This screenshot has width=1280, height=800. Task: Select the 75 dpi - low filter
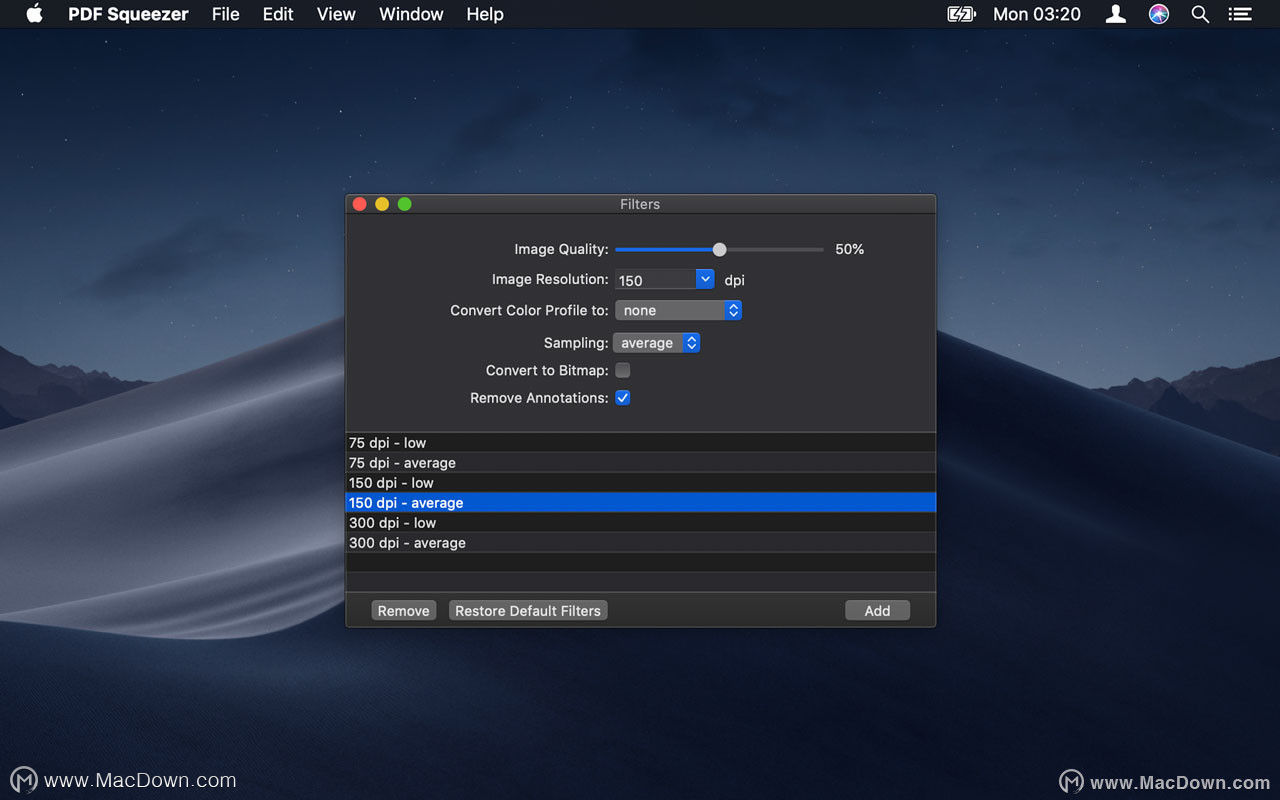(640, 443)
